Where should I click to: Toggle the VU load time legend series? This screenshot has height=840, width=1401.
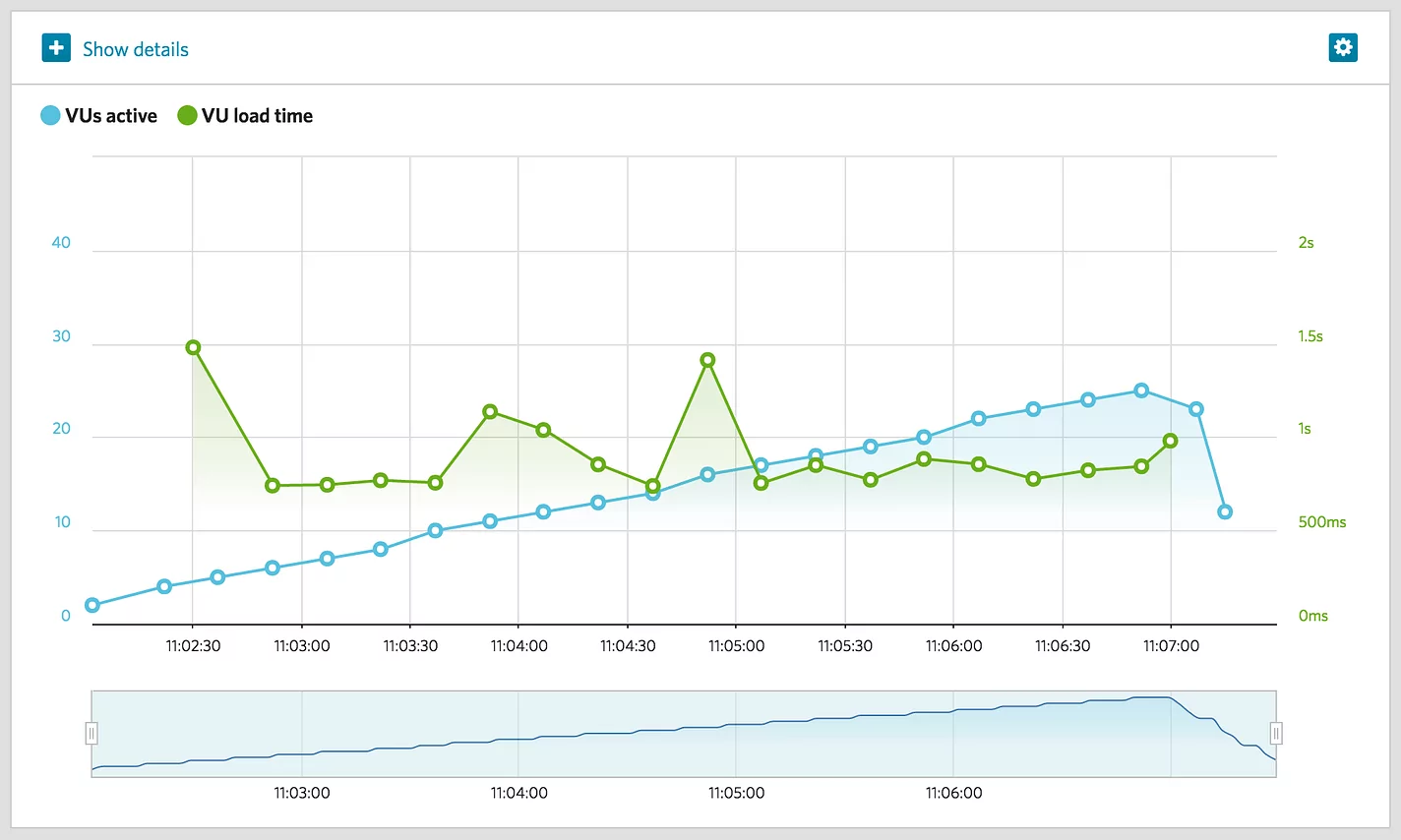tap(257, 116)
